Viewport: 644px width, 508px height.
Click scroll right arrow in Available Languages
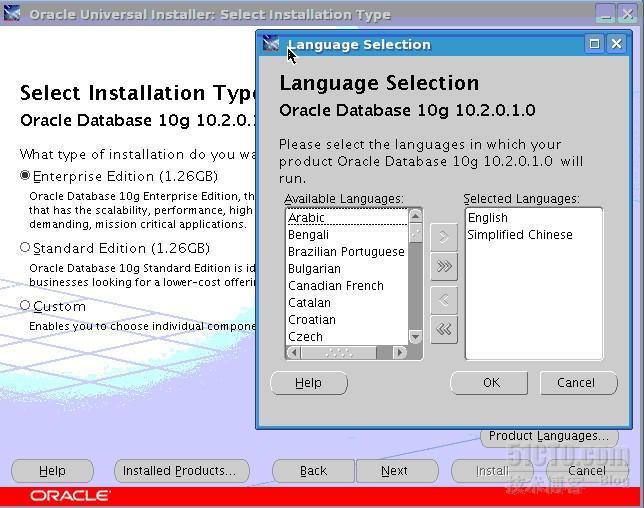point(399,352)
